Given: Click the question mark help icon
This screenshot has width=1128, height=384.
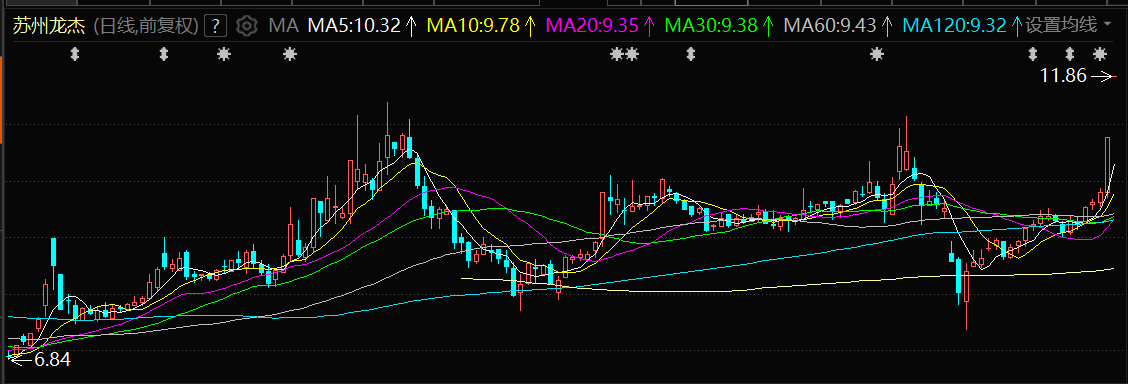Looking at the screenshot, I should (x=216, y=27).
